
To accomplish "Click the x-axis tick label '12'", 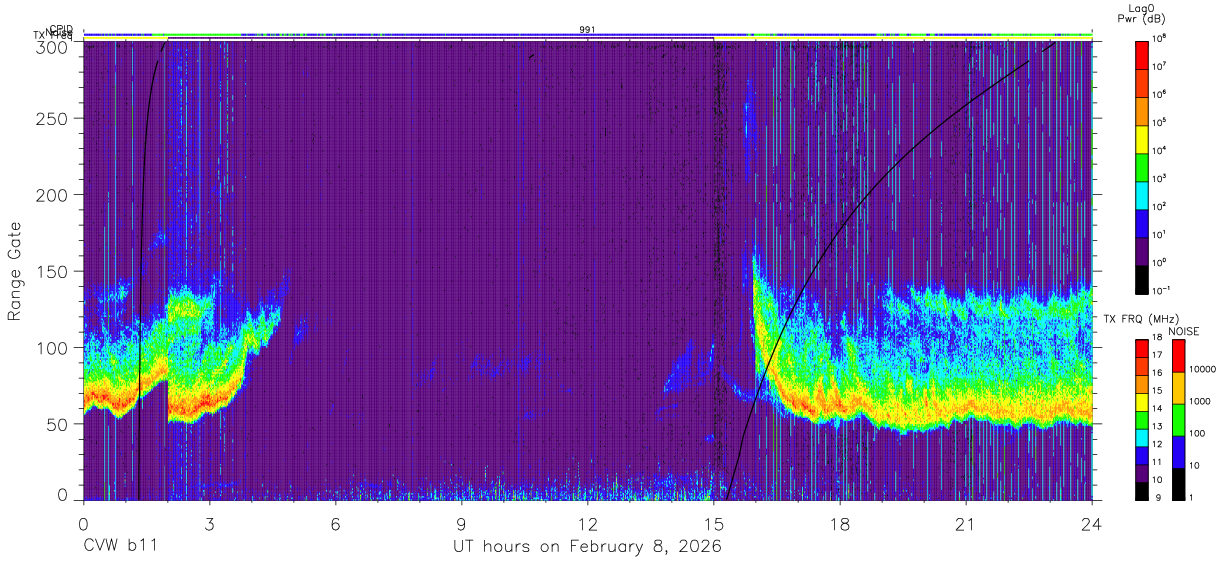I will click(x=588, y=523).
